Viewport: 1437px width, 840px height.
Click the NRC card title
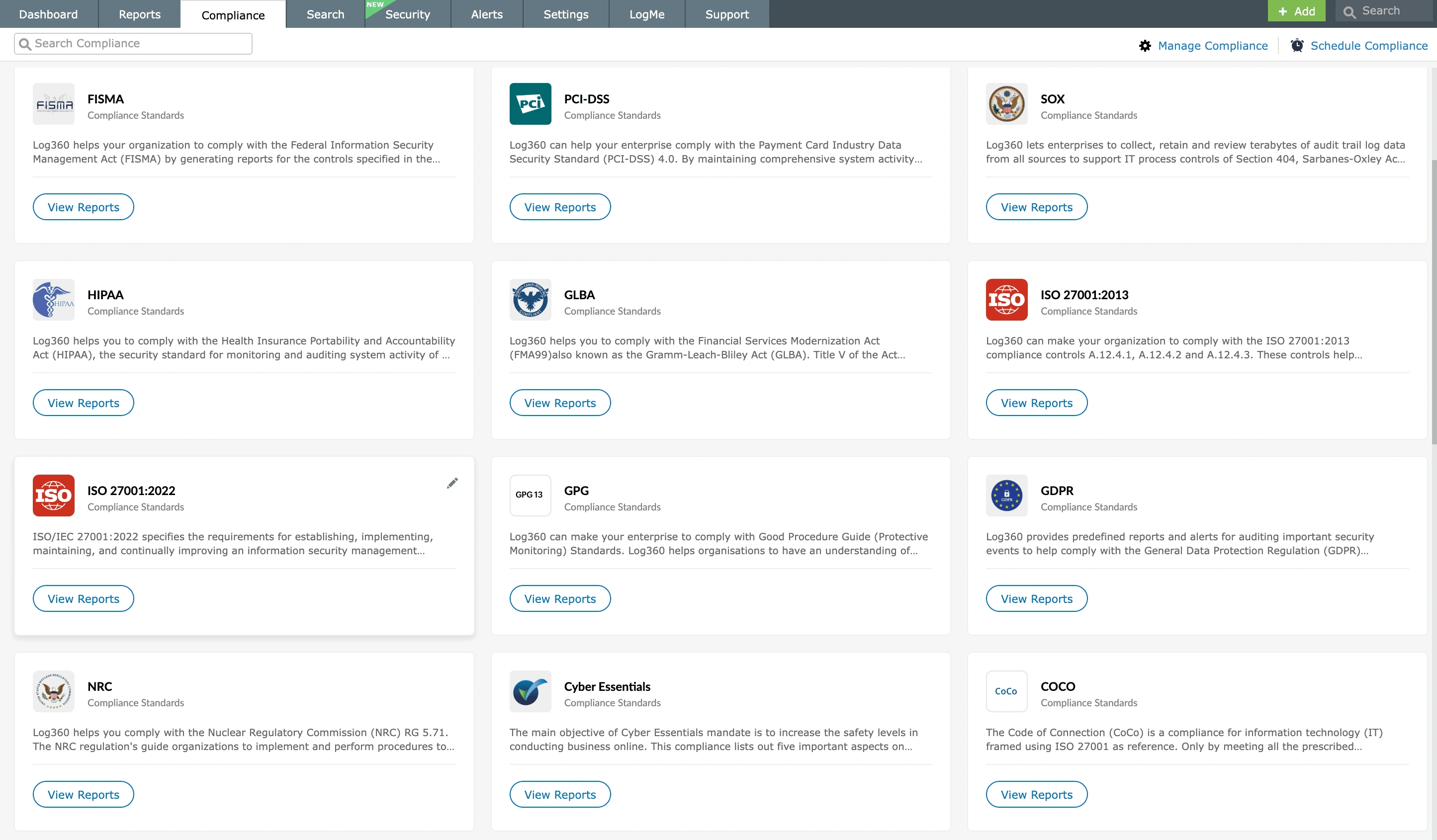tap(100, 687)
